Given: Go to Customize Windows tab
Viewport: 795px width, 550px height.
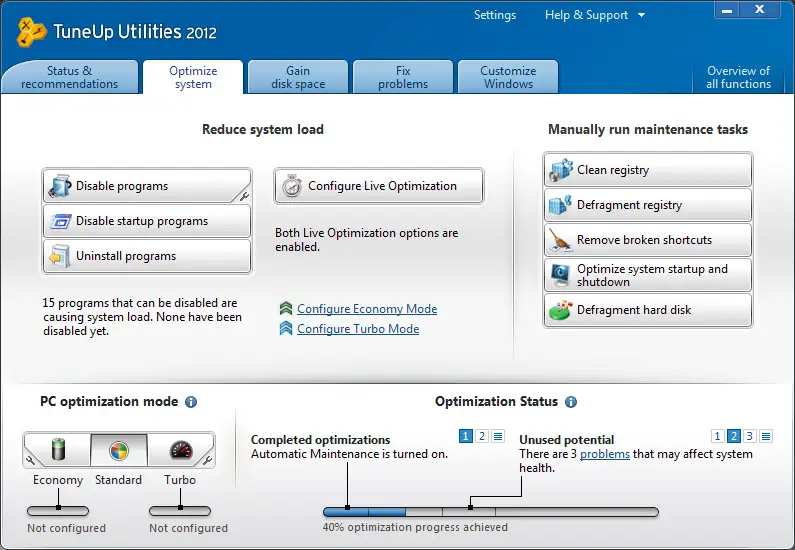Looking at the screenshot, I should (x=508, y=77).
